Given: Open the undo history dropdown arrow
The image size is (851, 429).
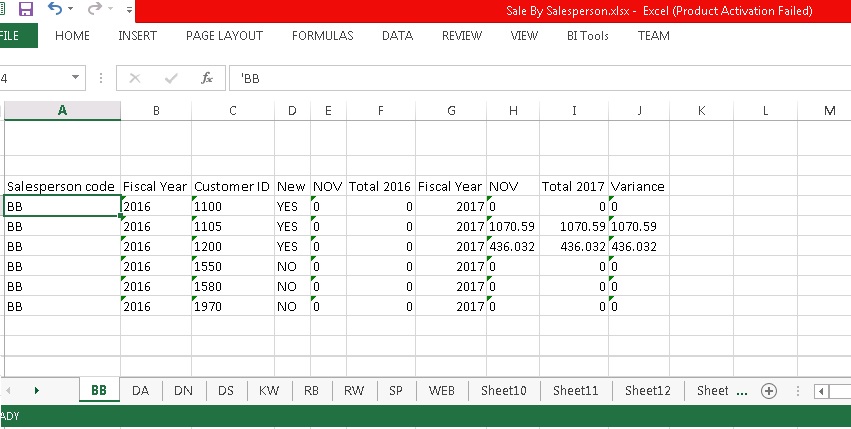Looking at the screenshot, I should click(x=71, y=9).
